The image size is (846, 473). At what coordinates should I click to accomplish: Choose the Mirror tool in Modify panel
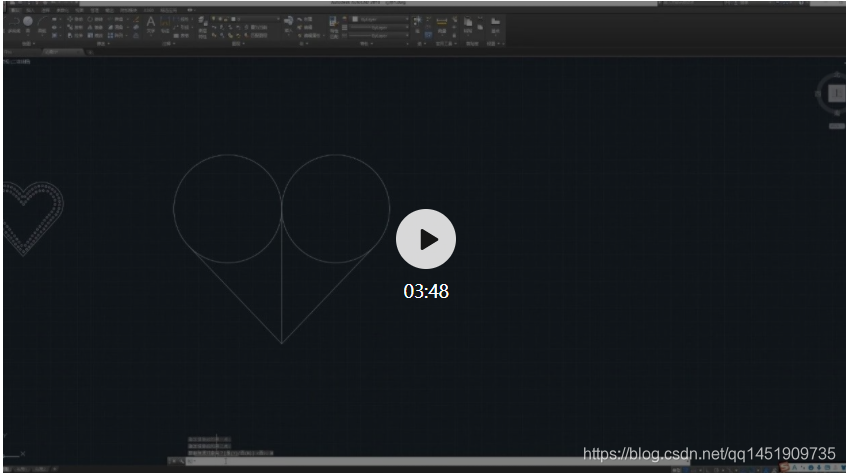click(x=95, y=27)
